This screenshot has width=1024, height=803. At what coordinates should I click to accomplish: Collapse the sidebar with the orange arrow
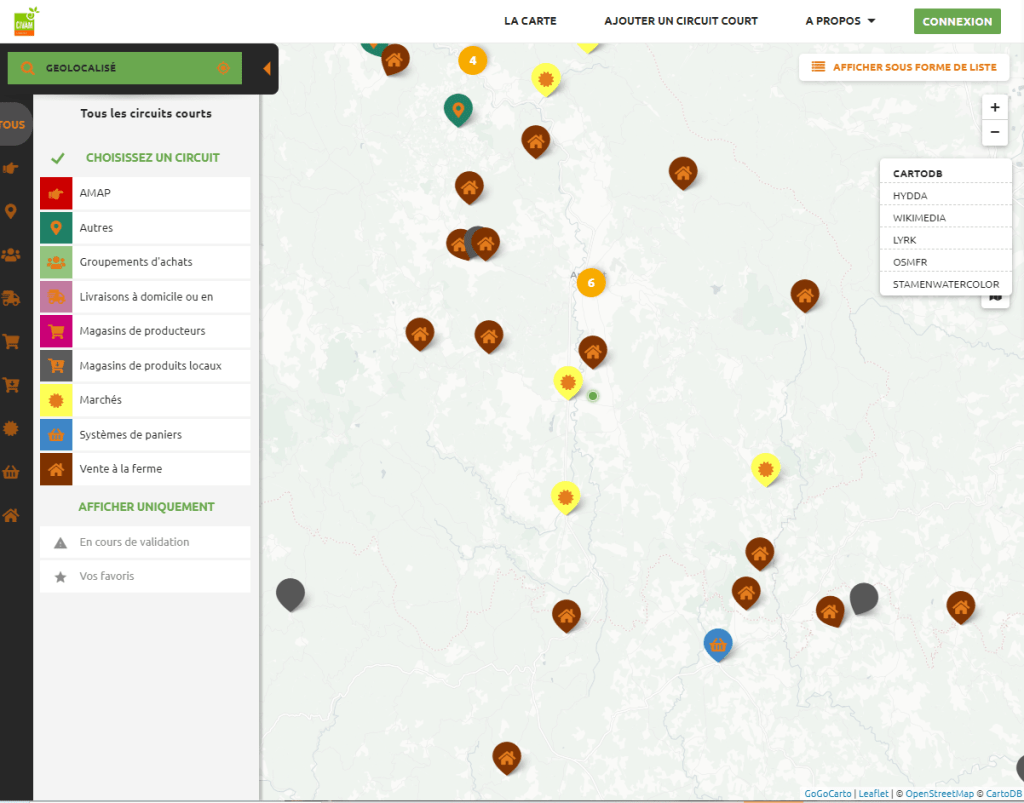pyautogui.click(x=266, y=68)
